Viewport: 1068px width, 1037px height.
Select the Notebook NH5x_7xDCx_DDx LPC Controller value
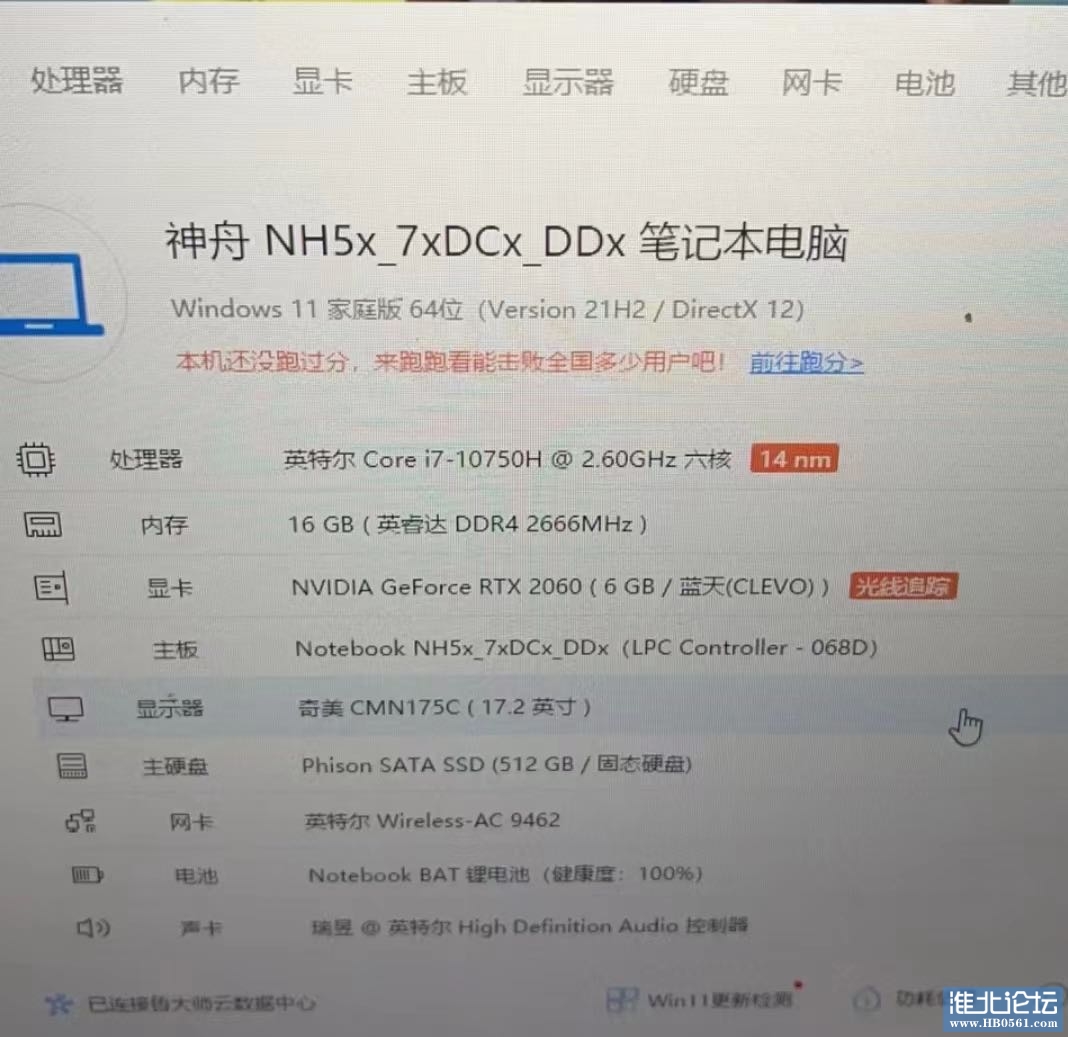point(586,647)
